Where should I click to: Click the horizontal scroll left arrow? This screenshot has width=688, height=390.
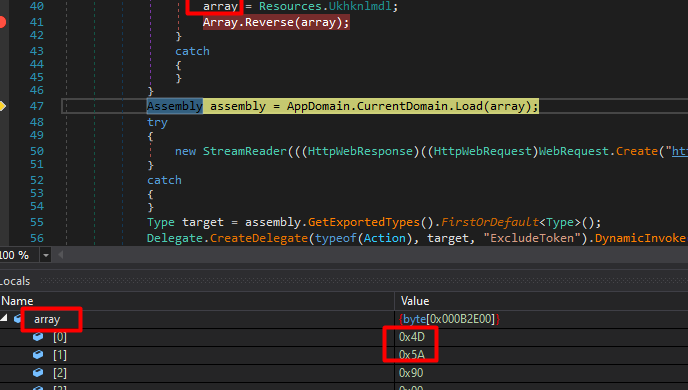(x=61, y=255)
